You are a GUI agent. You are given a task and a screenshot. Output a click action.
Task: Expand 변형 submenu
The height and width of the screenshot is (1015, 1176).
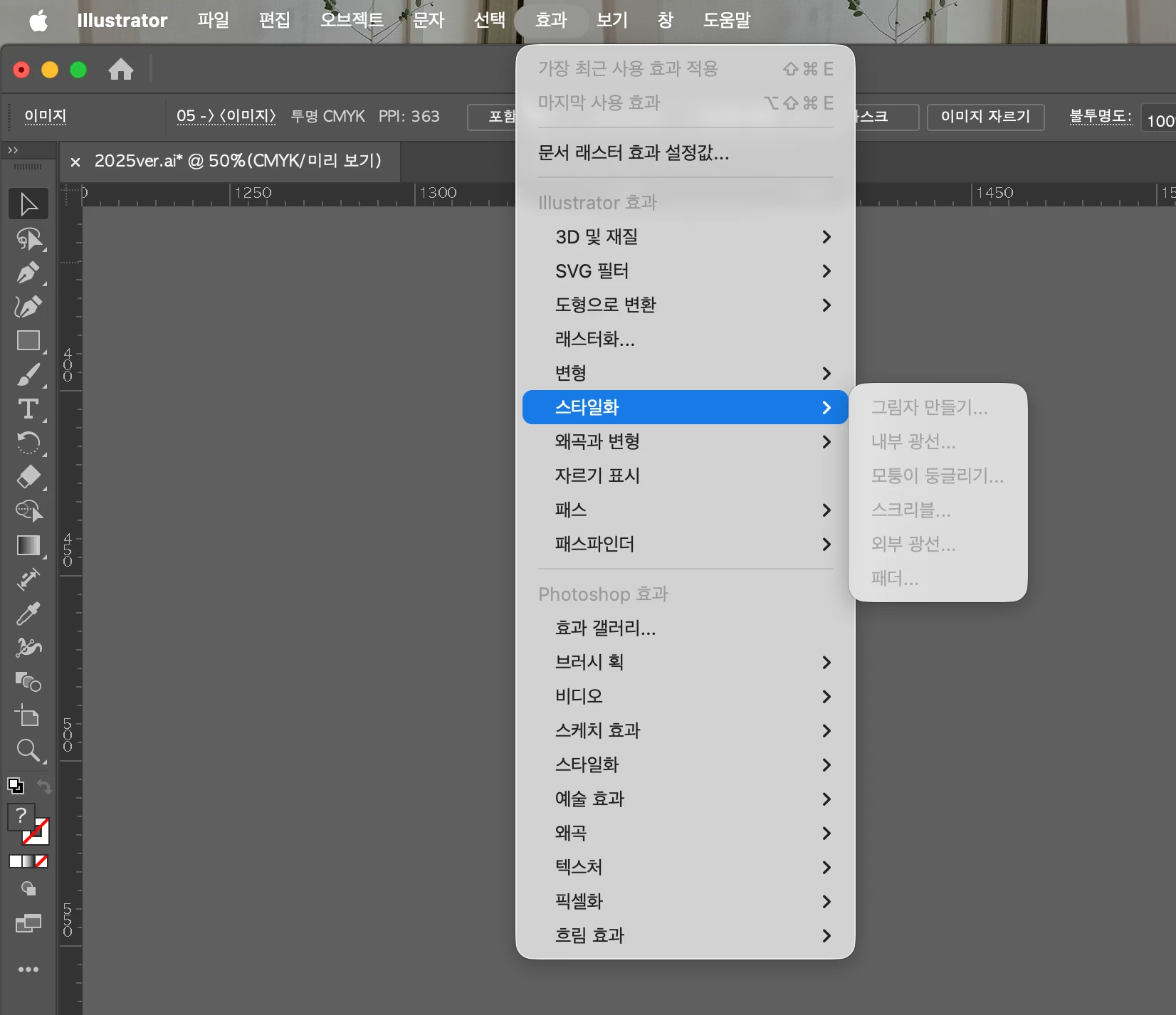tap(685, 373)
